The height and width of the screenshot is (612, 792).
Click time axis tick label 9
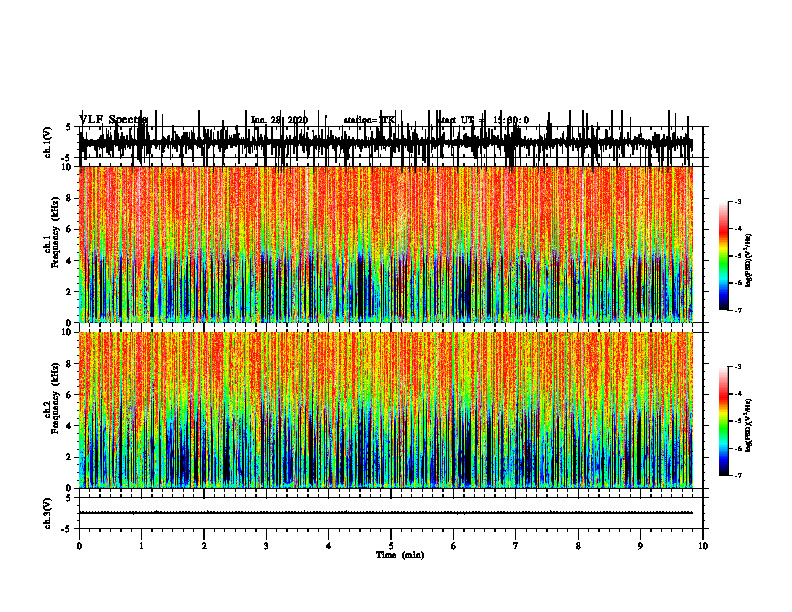640,545
